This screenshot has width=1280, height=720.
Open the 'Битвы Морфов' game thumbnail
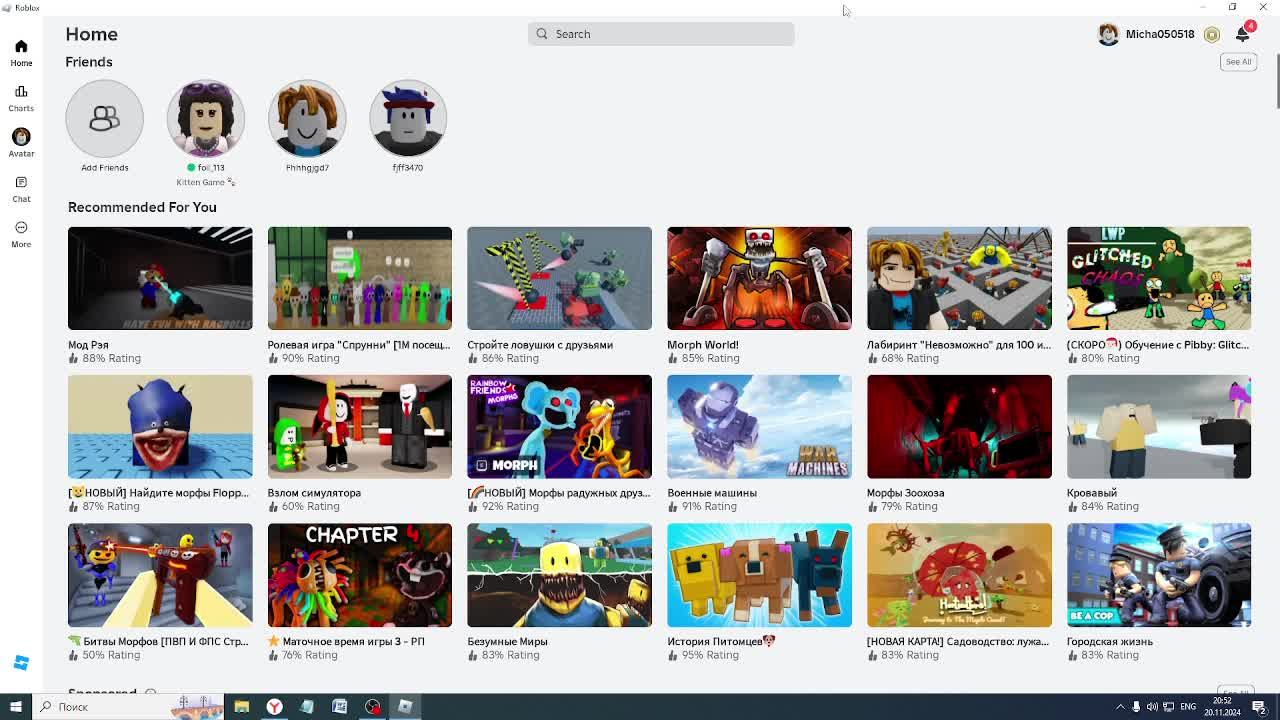point(160,575)
